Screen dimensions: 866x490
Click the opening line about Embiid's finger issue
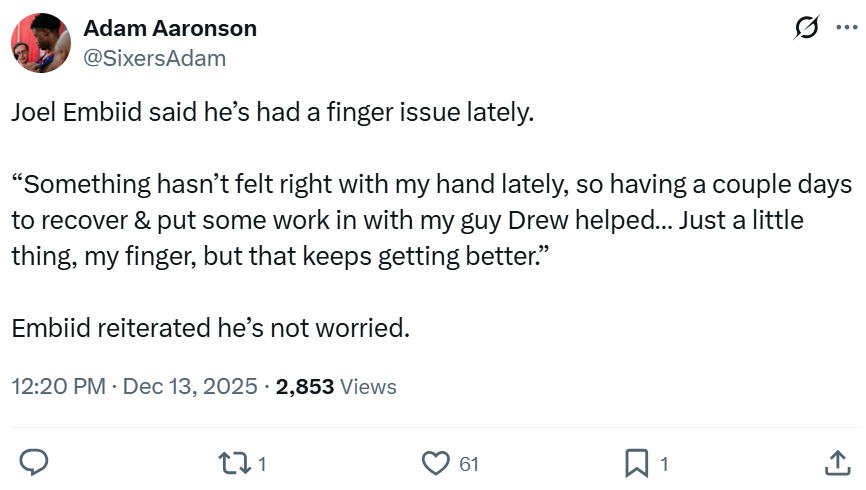272,113
